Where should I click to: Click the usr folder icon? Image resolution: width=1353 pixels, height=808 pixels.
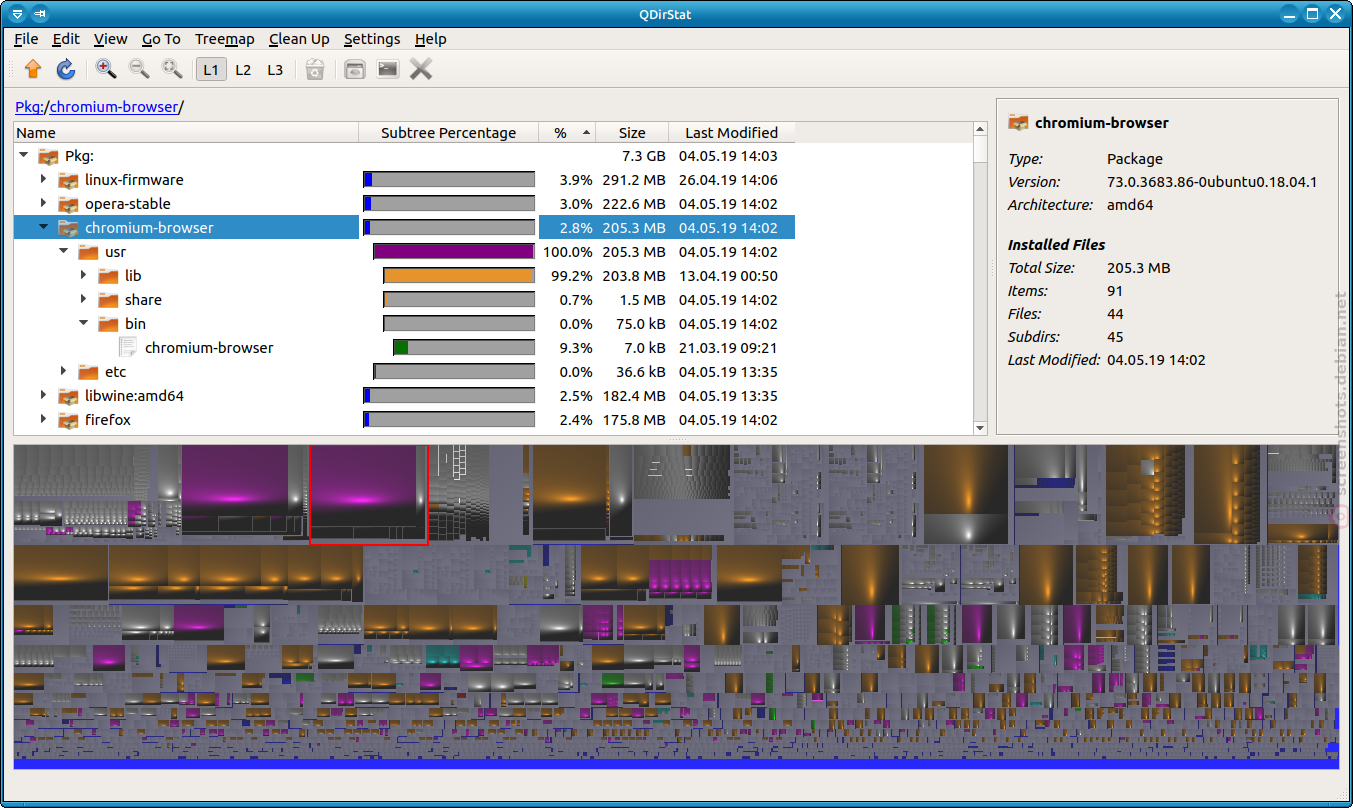click(x=88, y=252)
